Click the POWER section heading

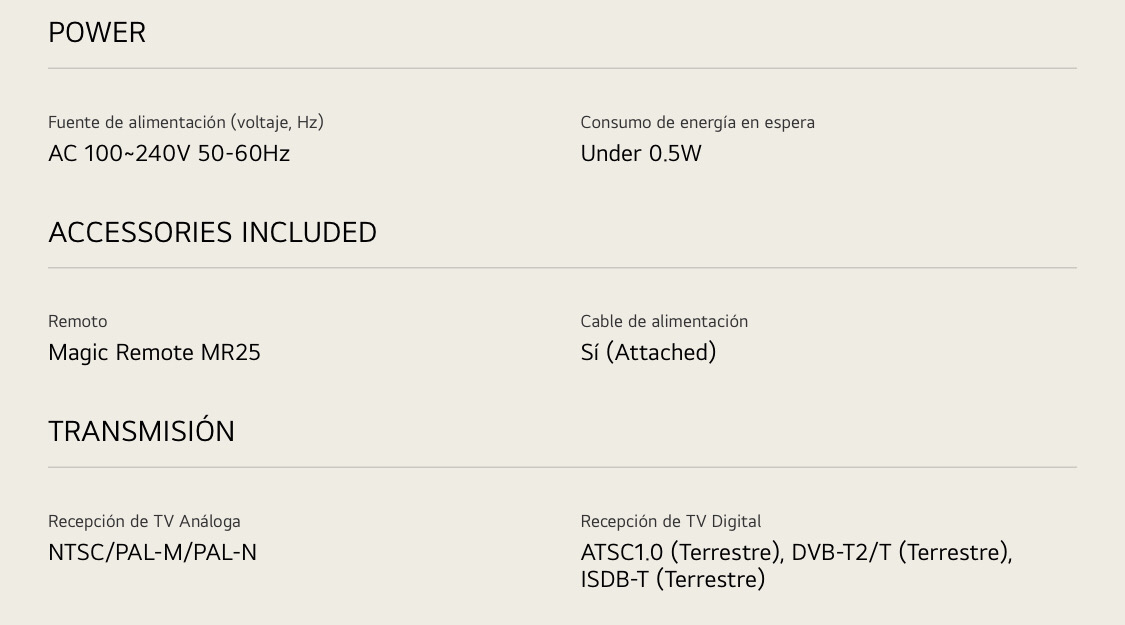click(97, 33)
